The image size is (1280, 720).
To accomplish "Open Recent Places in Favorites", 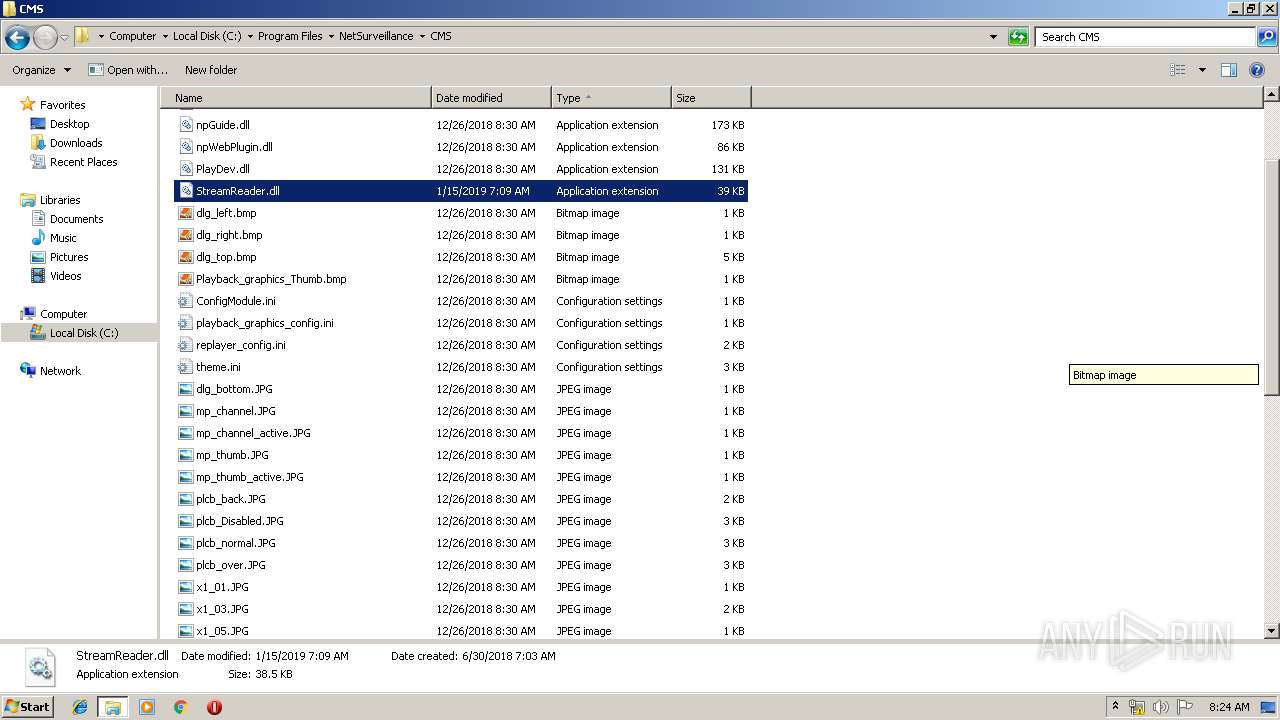I will (83, 162).
